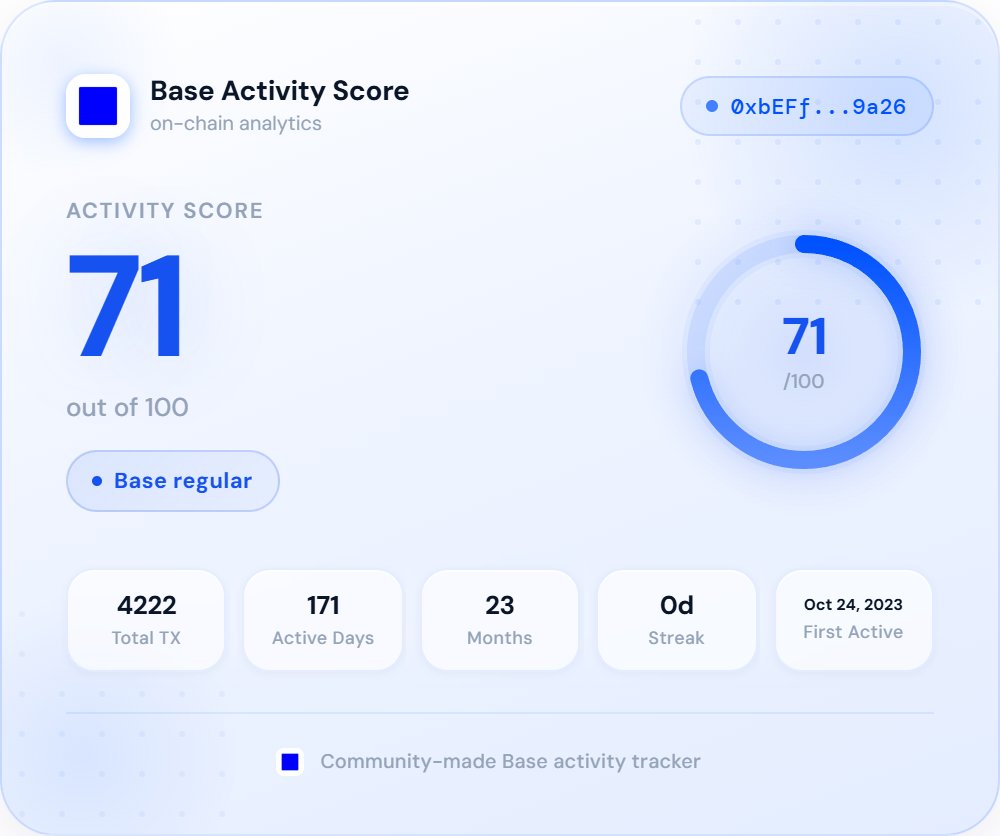The image size is (1000, 836).
Task: Click the 71 value inside the ring
Action: (805, 337)
